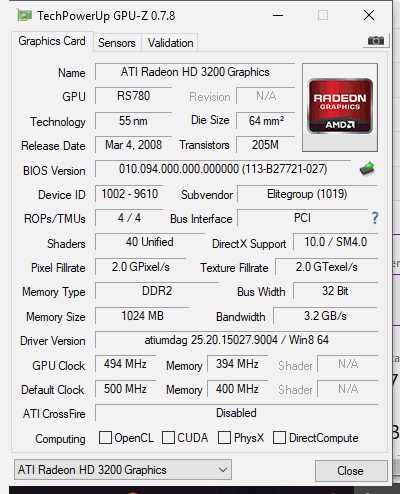This screenshot has width=400, height=494.
Task: Minimize the GPU-Z window
Action: point(278,15)
